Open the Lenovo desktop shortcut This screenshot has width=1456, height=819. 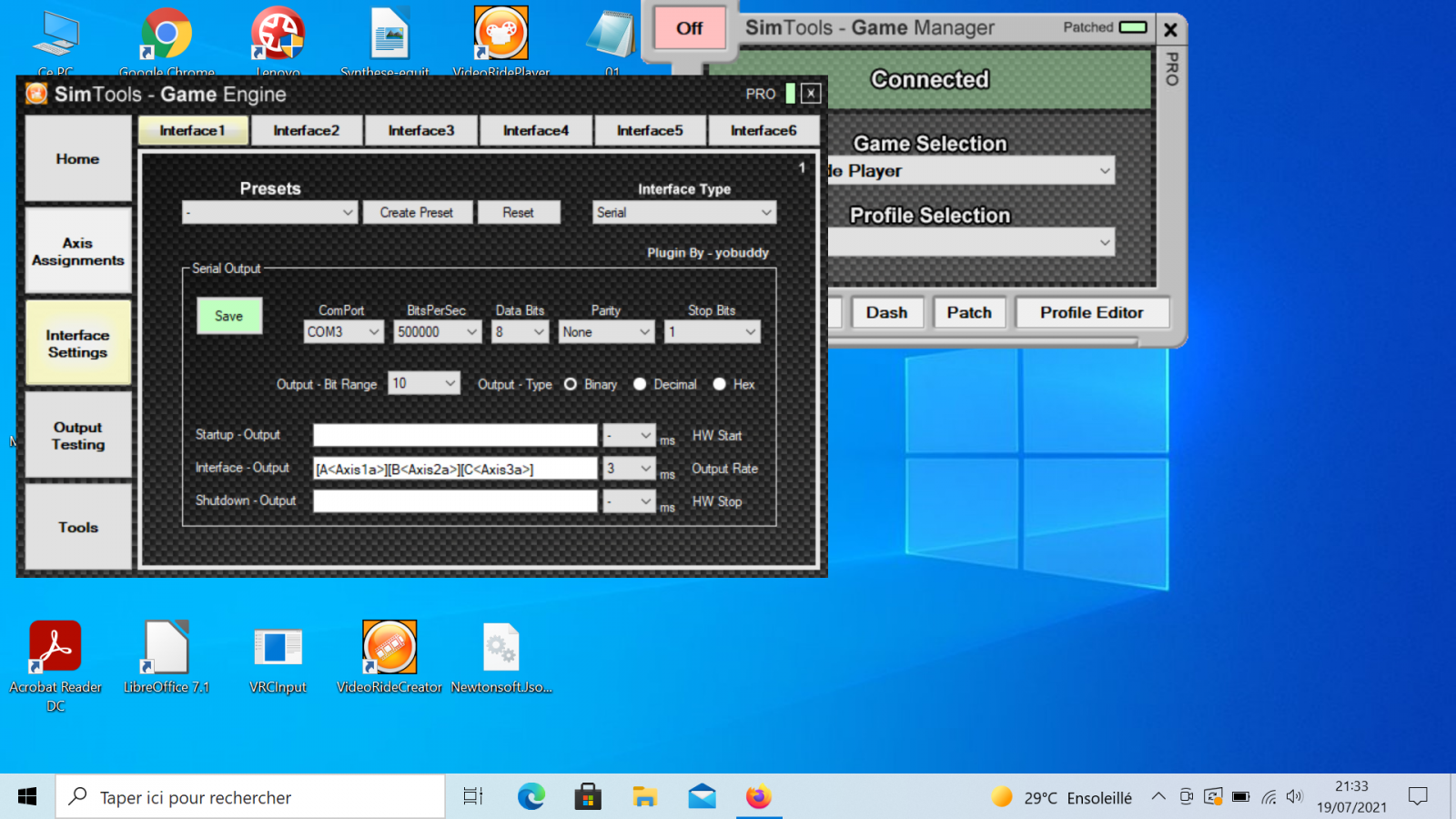point(278,41)
